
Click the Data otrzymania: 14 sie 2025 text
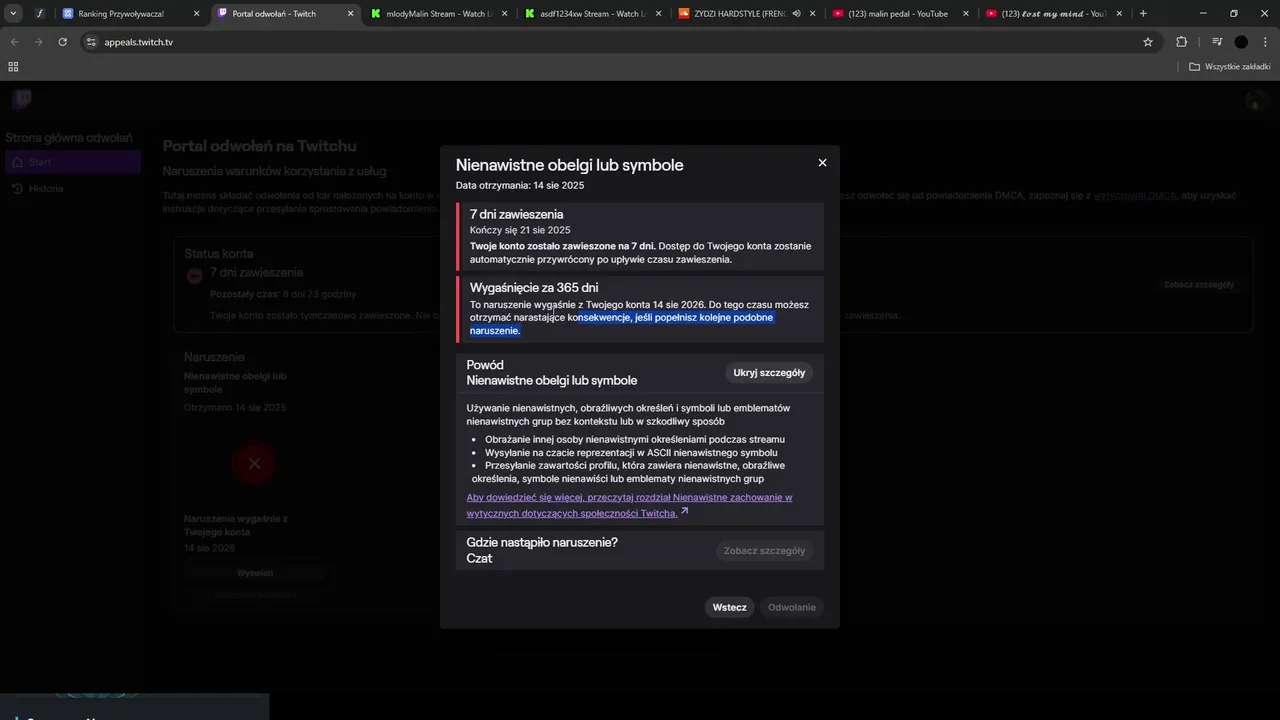pyautogui.click(x=520, y=185)
